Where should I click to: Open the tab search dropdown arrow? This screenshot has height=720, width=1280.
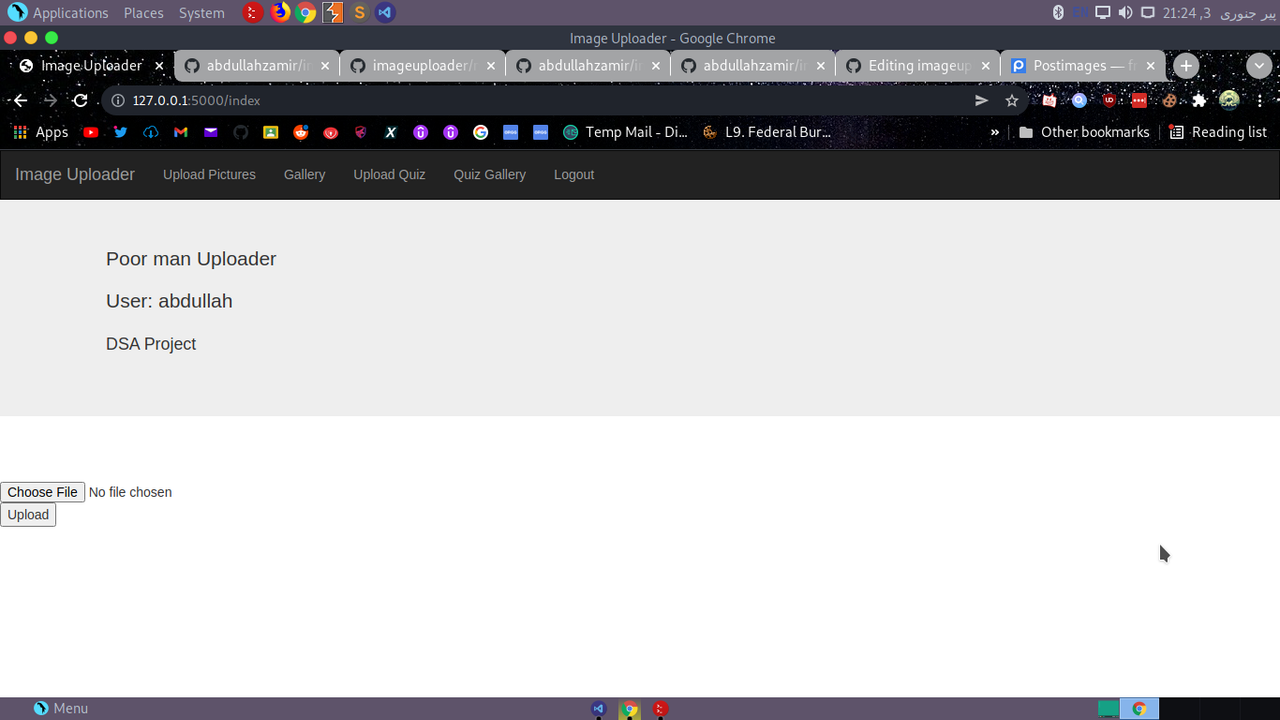pos(1259,66)
